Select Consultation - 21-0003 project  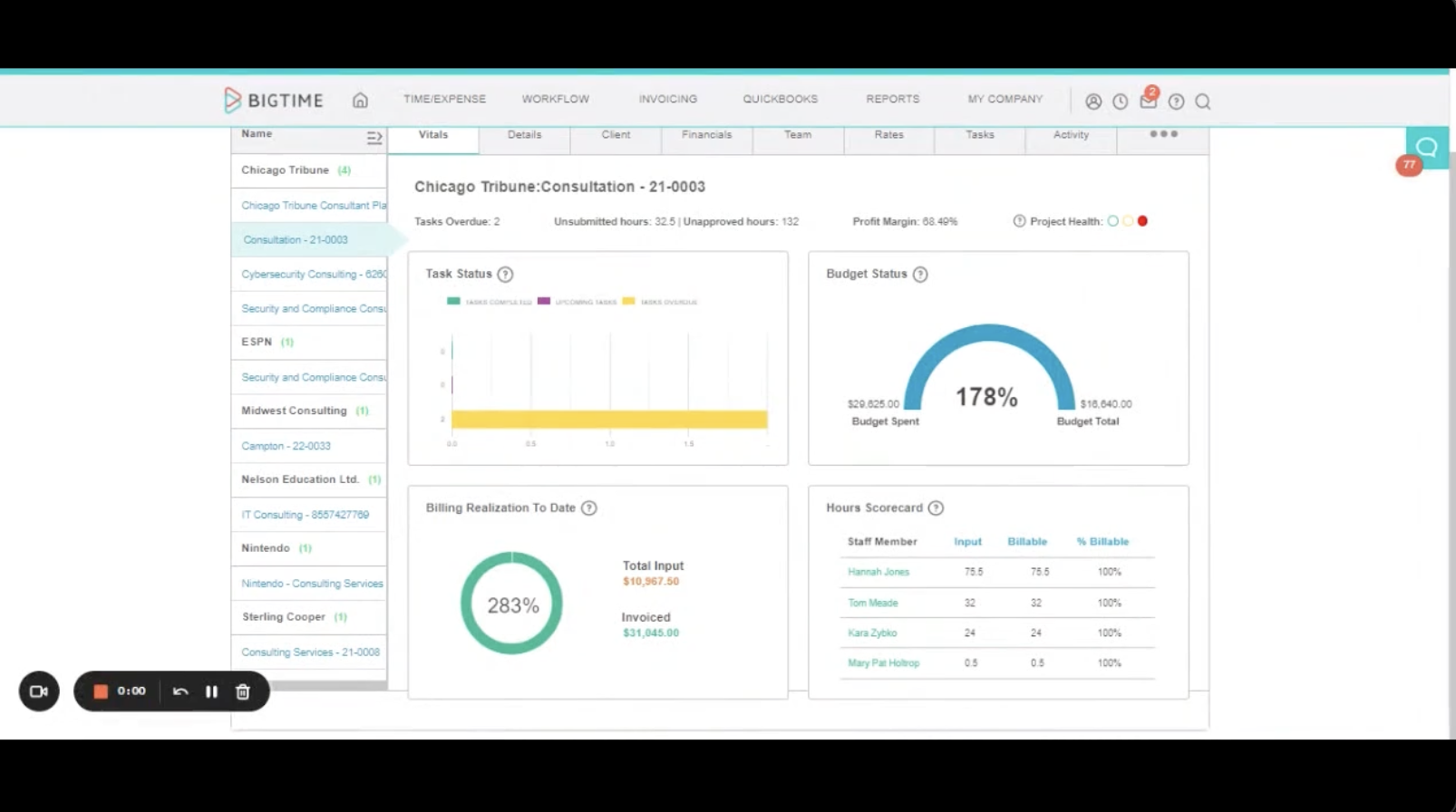pos(296,240)
